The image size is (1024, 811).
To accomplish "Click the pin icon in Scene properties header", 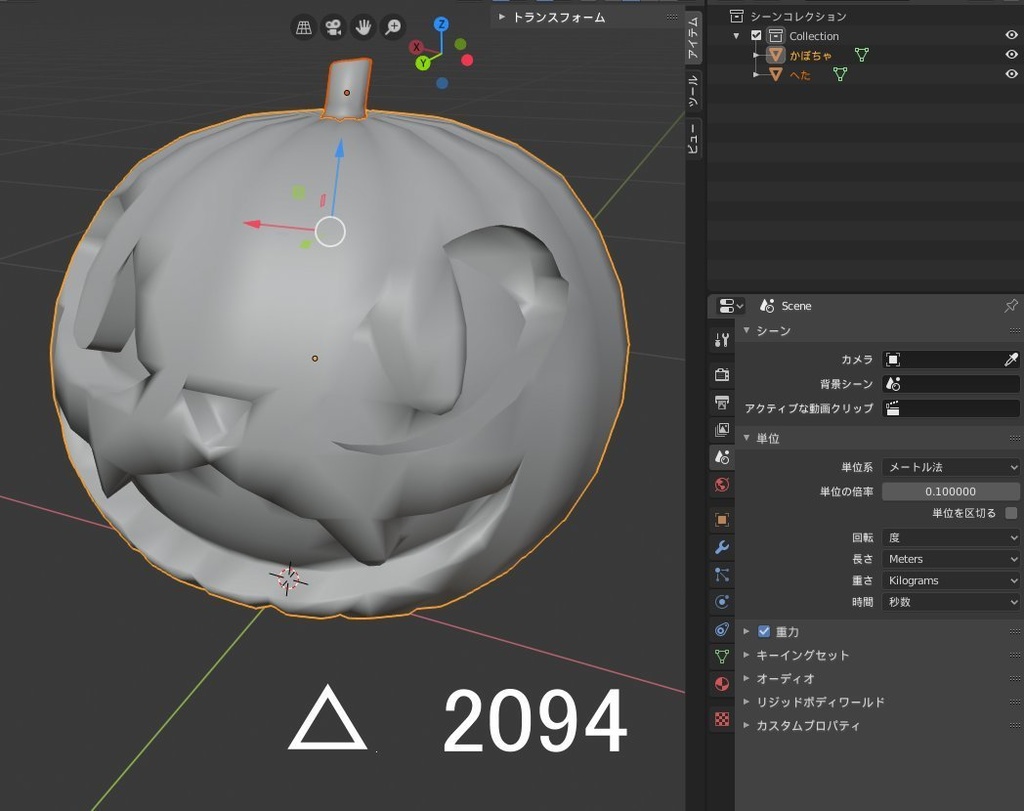I will tap(1010, 306).
